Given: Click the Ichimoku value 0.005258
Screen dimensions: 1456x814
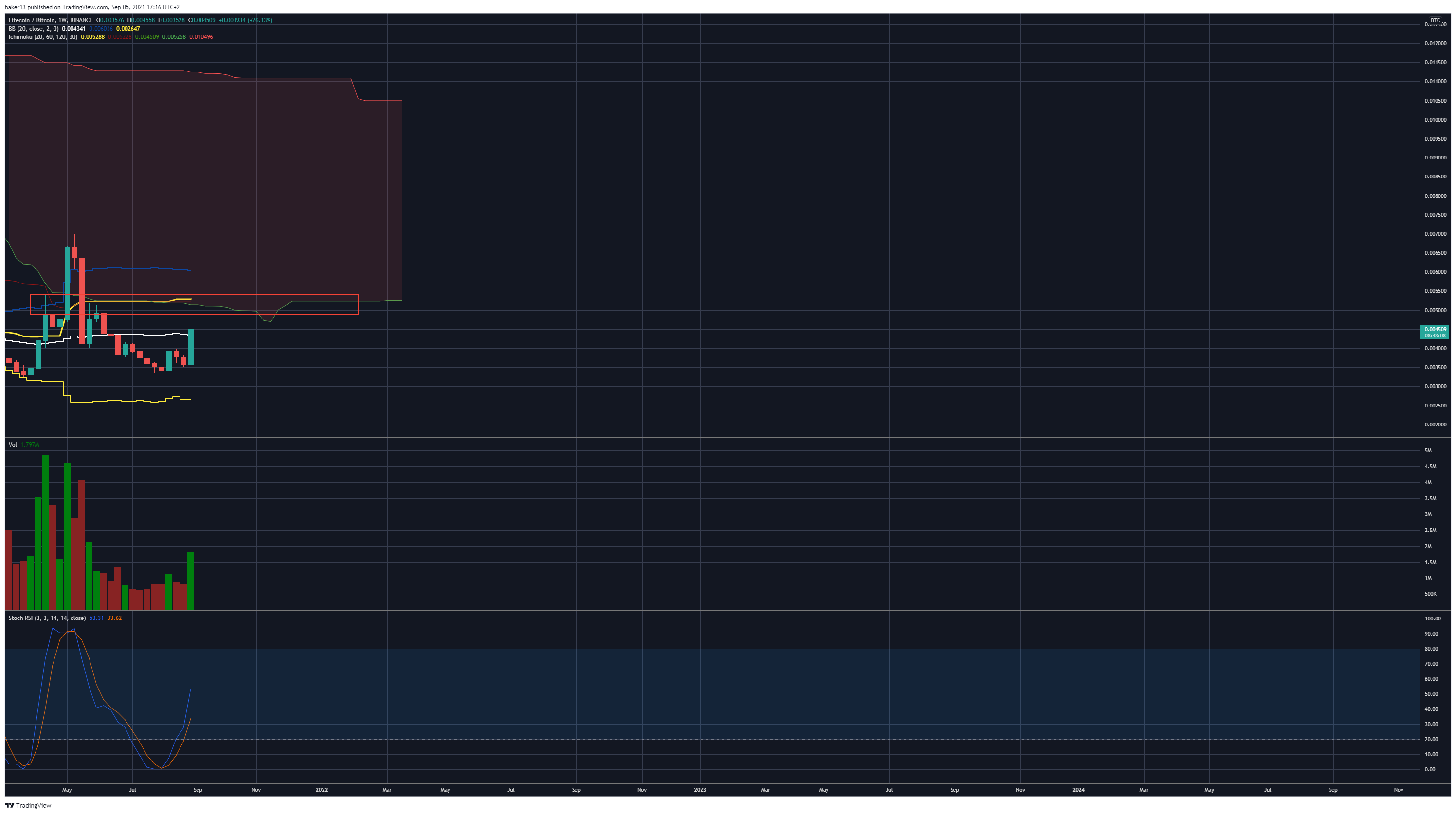Looking at the screenshot, I should (174, 37).
